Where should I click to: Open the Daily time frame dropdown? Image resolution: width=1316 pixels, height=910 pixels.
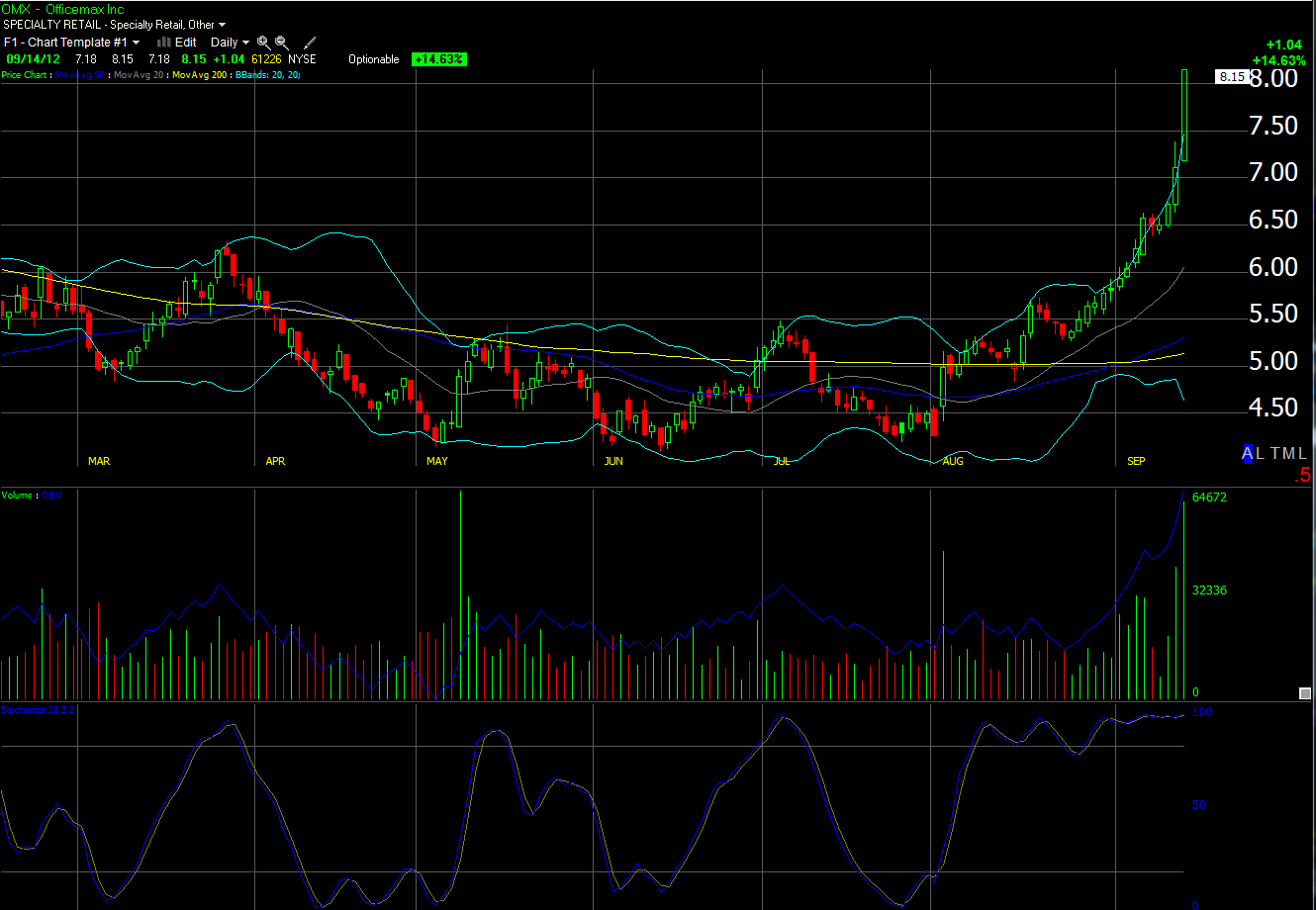click(x=230, y=43)
